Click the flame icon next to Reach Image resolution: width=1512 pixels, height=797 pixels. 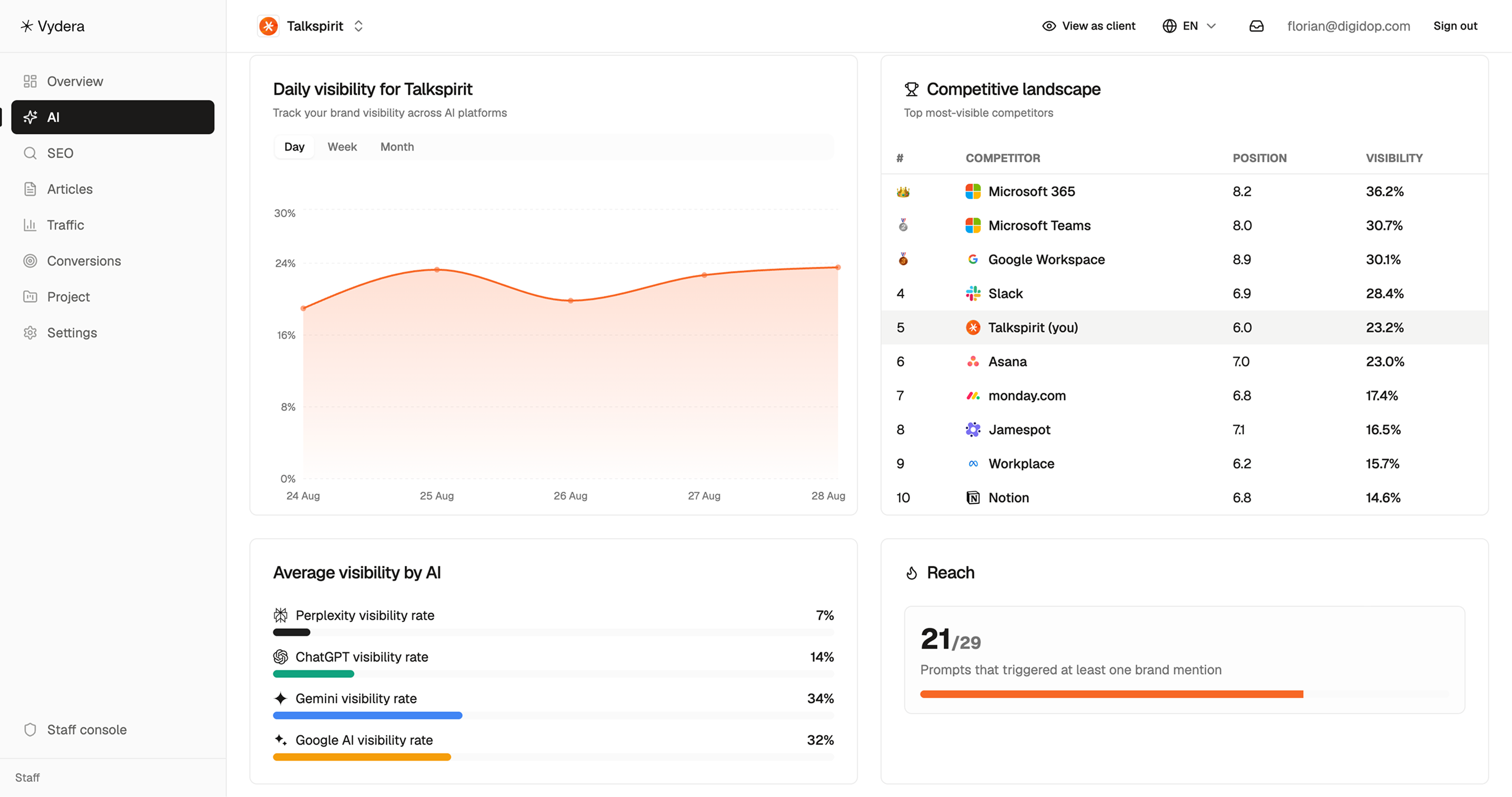pyautogui.click(x=912, y=573)
